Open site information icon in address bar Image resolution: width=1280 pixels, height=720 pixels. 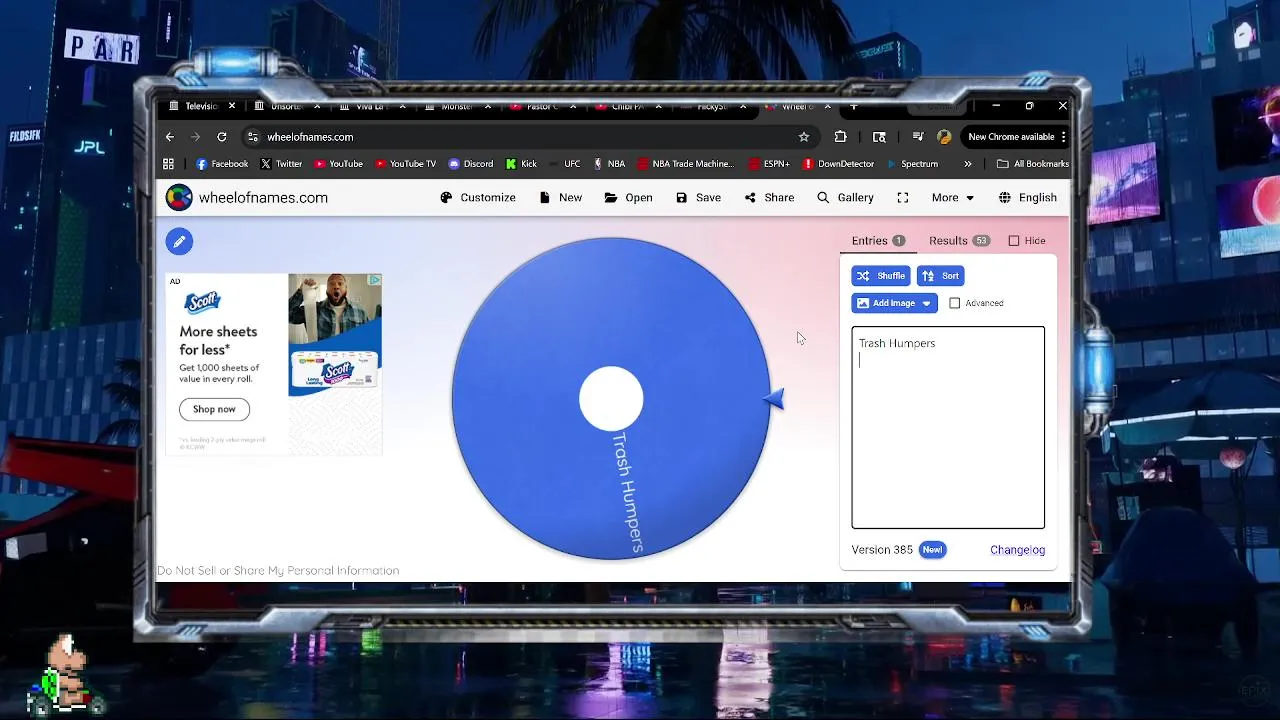(253, 137)
